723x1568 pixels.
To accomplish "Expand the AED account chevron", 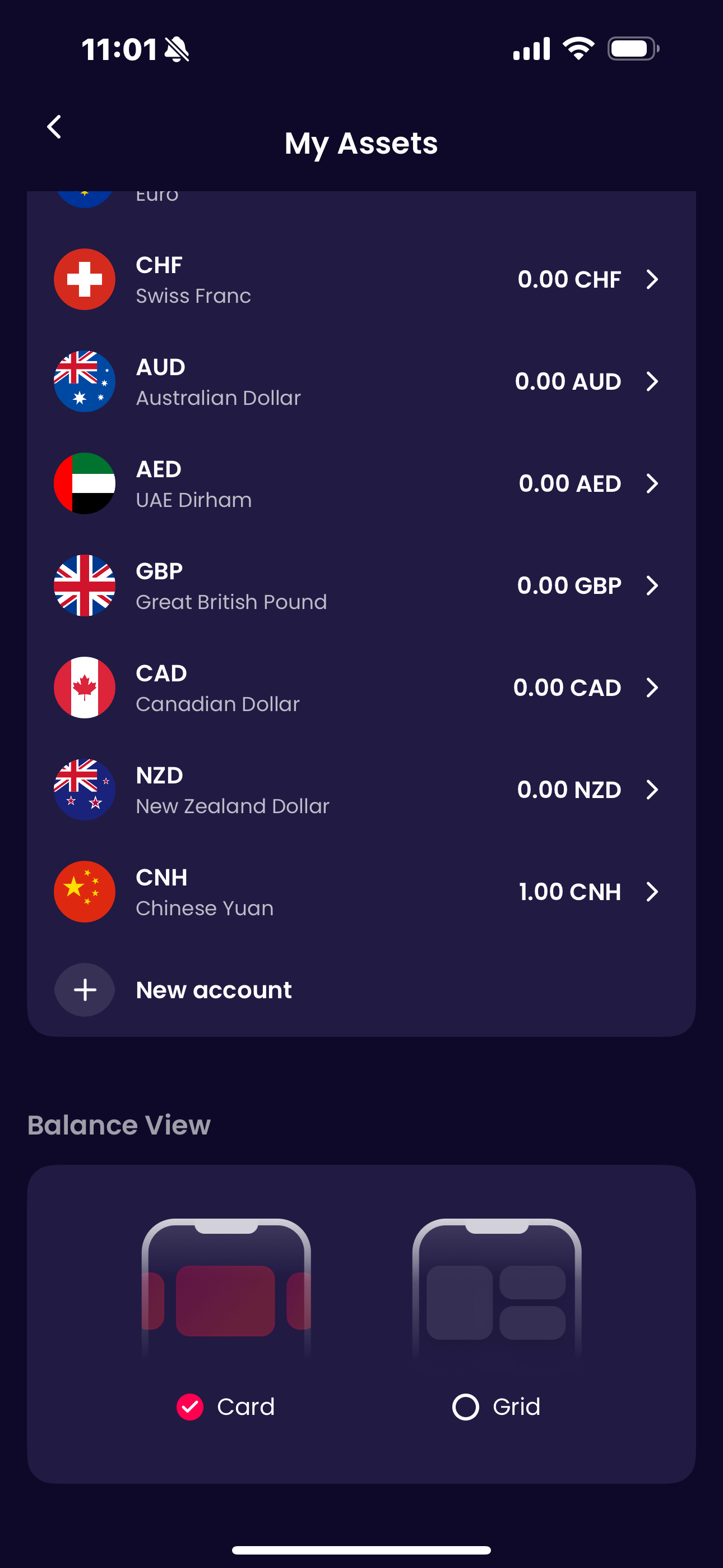I will pyautogui.click(x=652, y=483).
